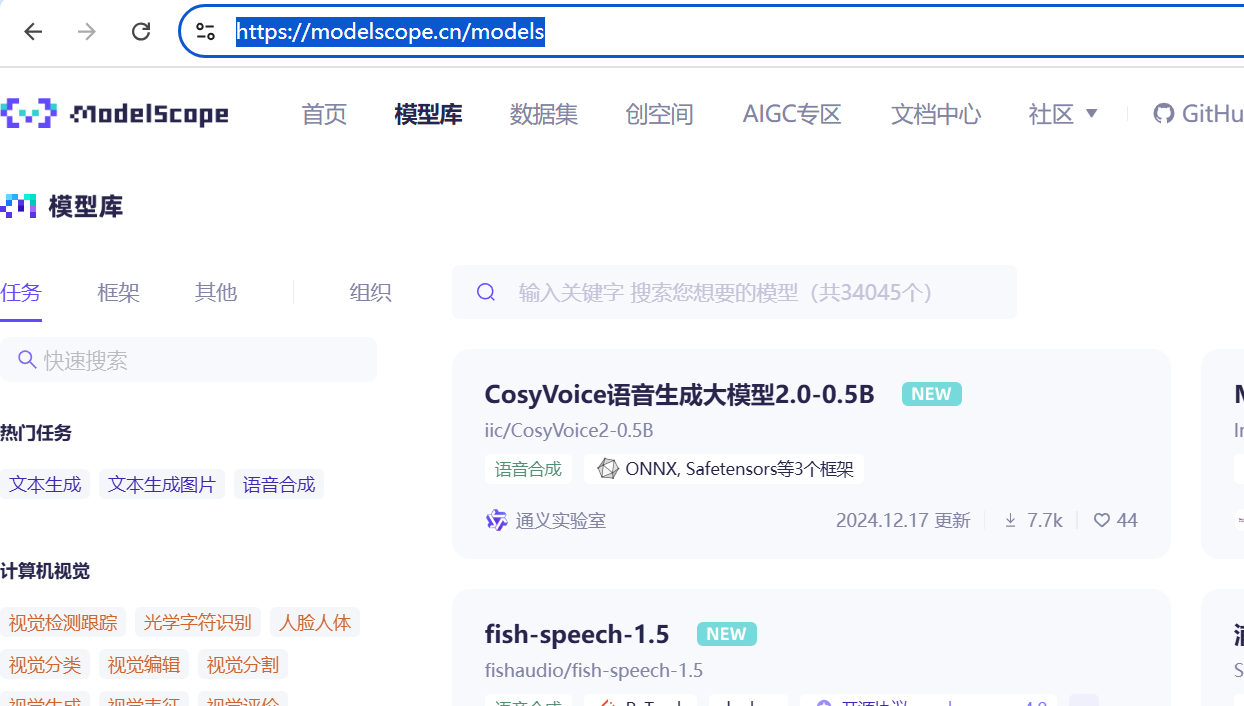The image size is (1244, 706).
Task: Click the search icon in model search
Action: coord(486,292)
